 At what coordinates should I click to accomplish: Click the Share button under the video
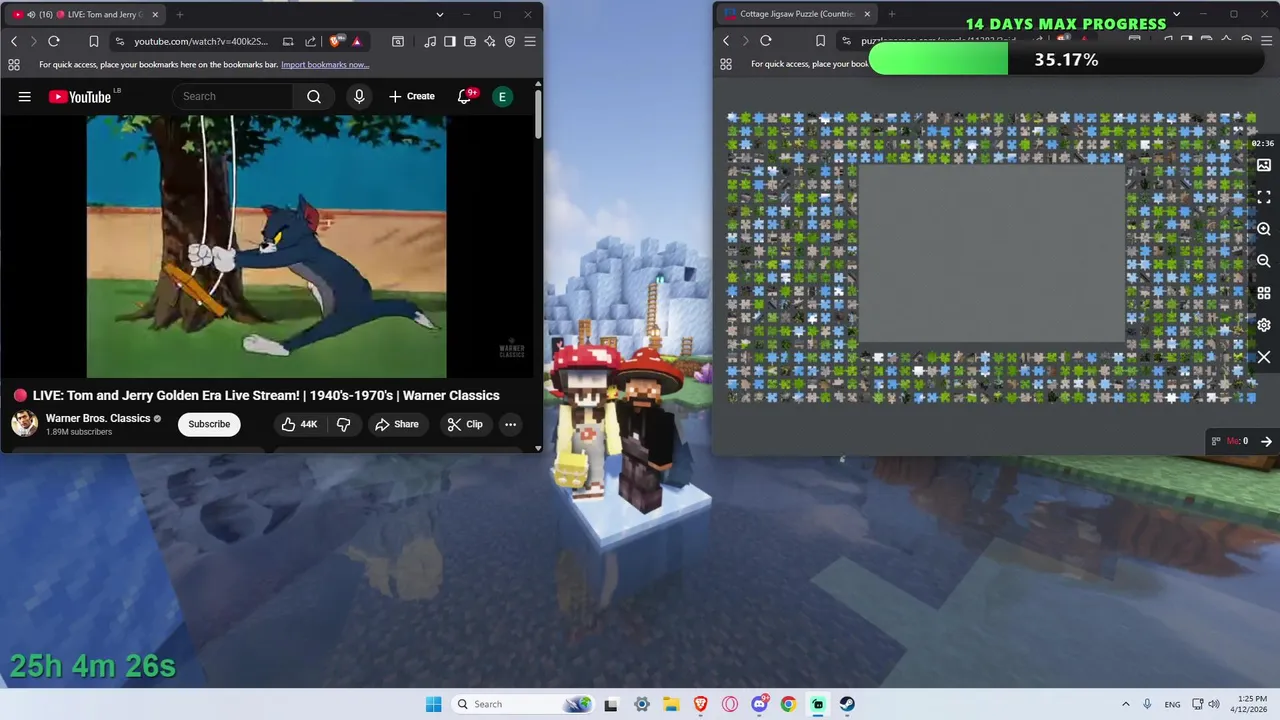pos(396,424)
